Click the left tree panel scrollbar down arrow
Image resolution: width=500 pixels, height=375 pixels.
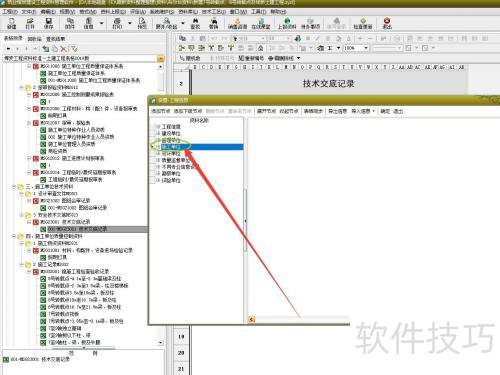pos(161,343)
